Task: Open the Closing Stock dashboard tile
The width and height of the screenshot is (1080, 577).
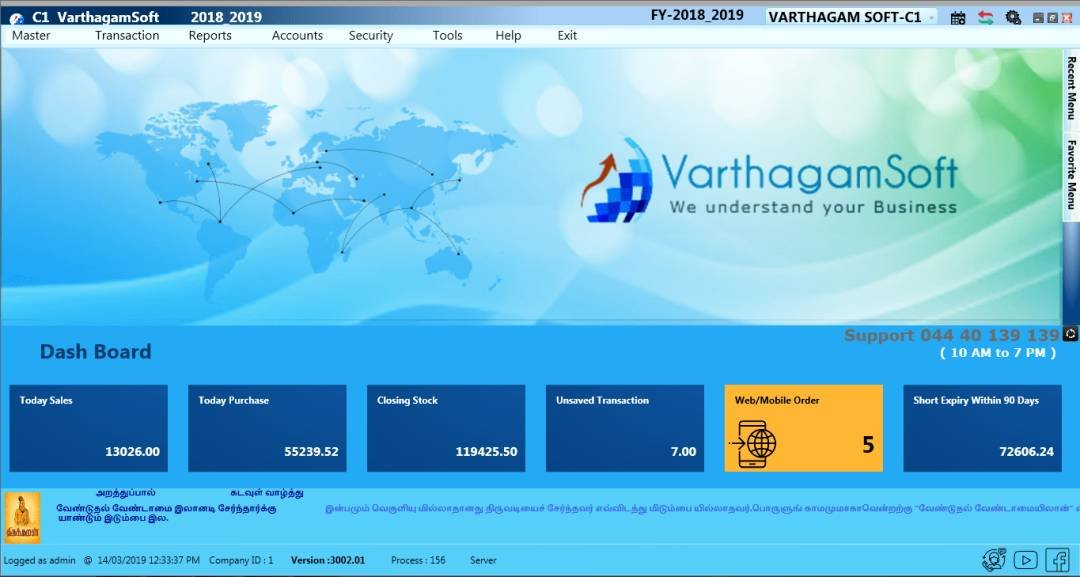Action: 446,427
